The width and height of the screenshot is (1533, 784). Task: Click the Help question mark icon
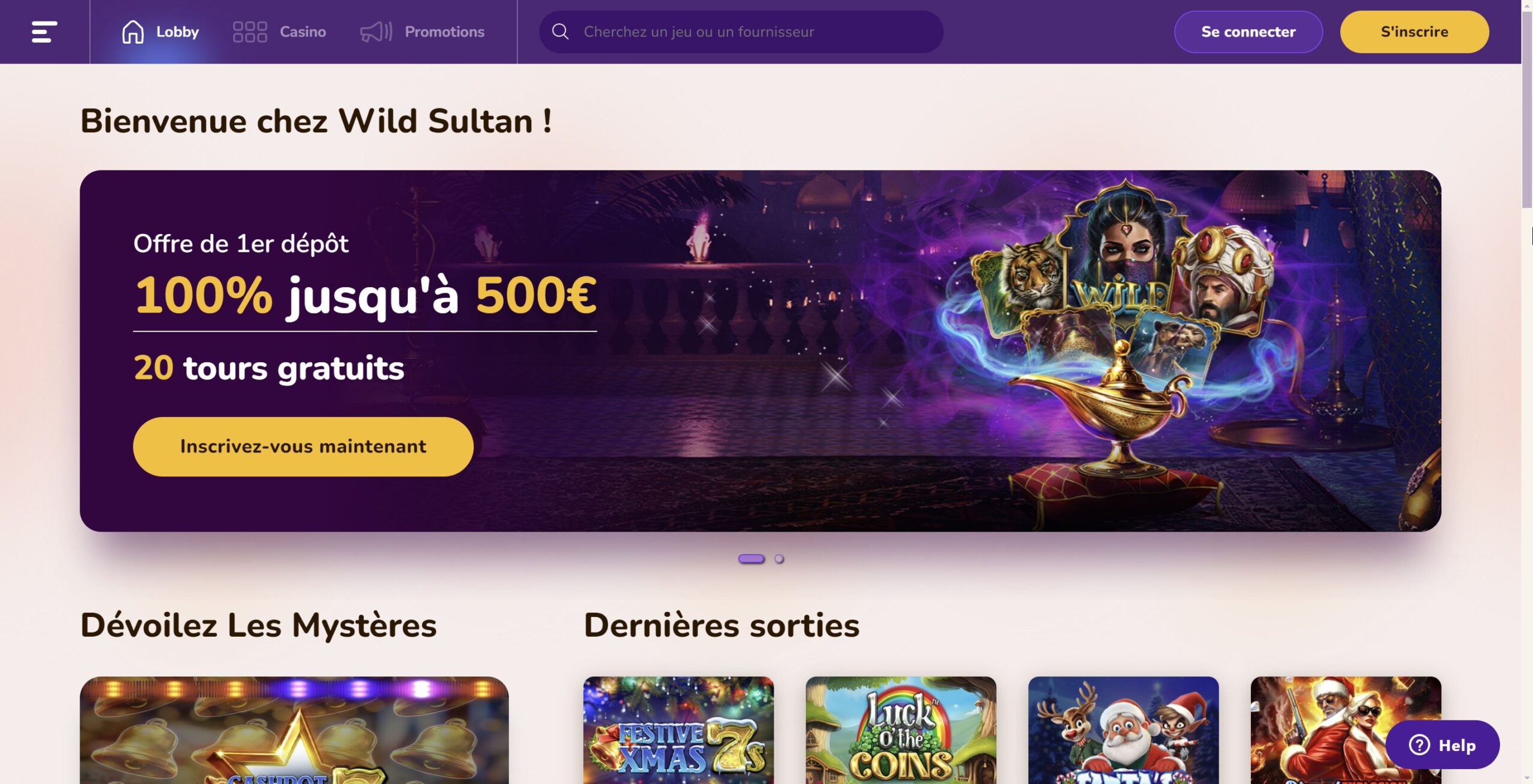click(1419, 745)
